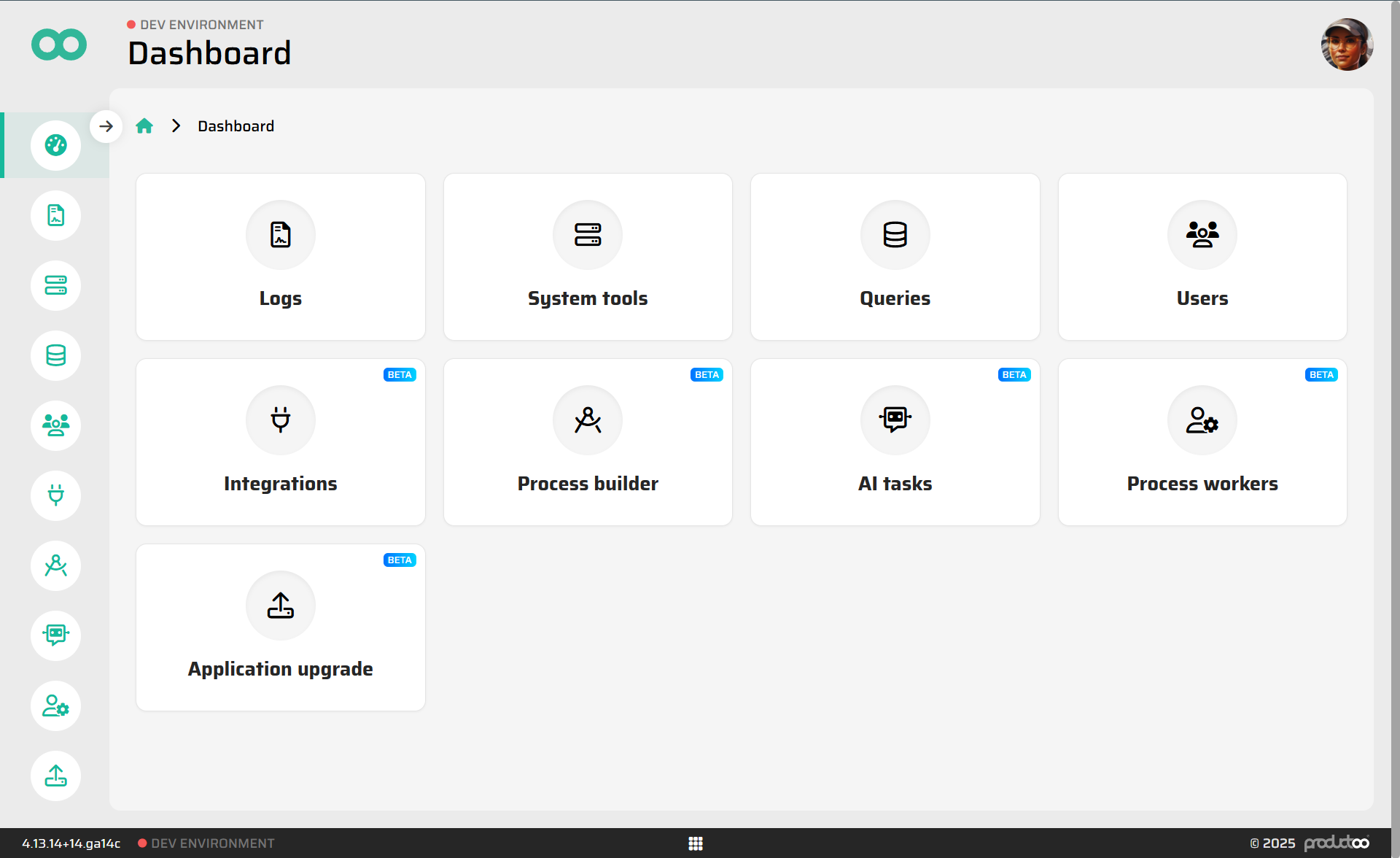1400x858 pixels.
Task: Open the Logs dashboard card
Action: click(x=281, y=257)
